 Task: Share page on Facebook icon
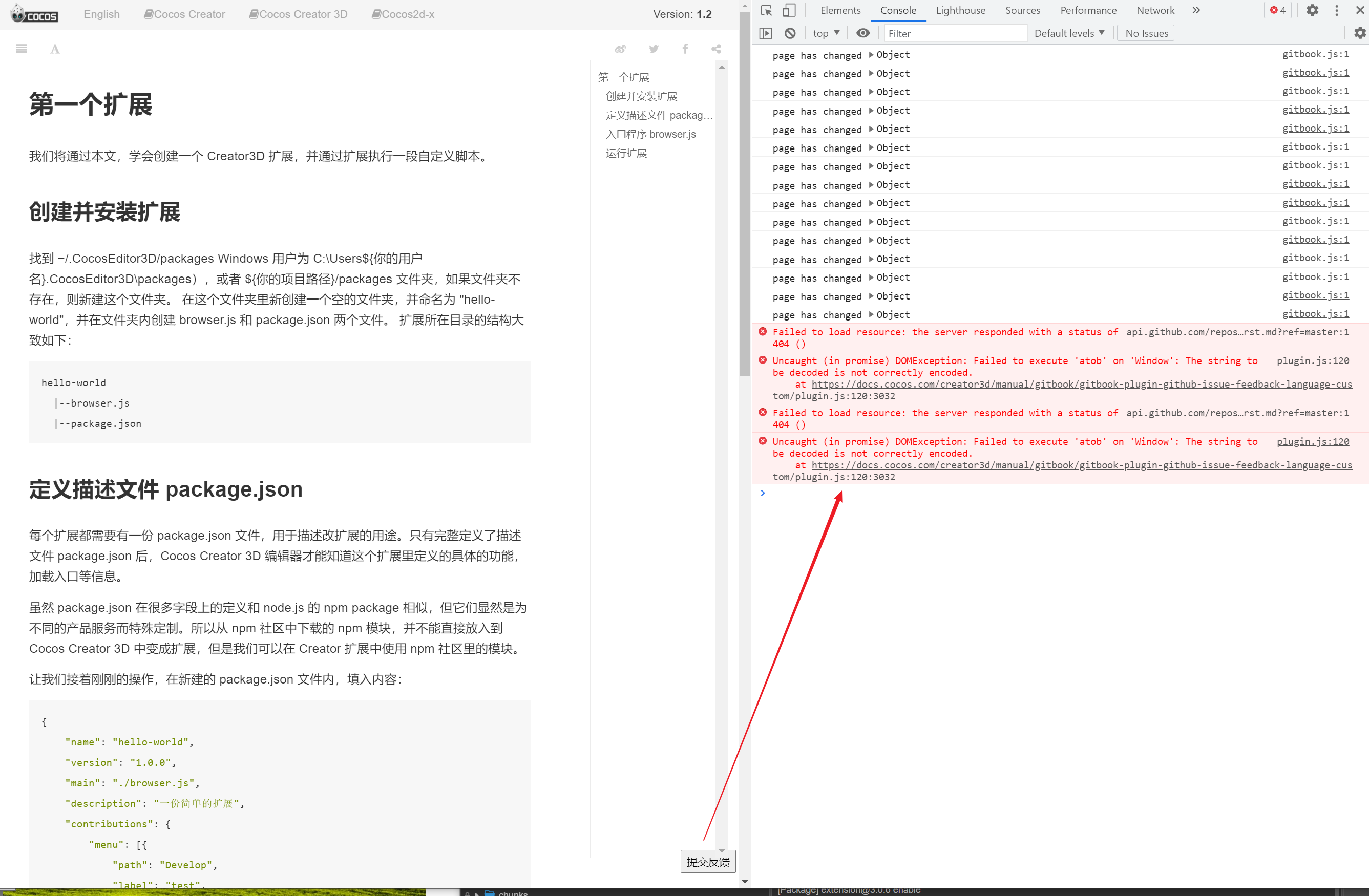coord(685,49)
